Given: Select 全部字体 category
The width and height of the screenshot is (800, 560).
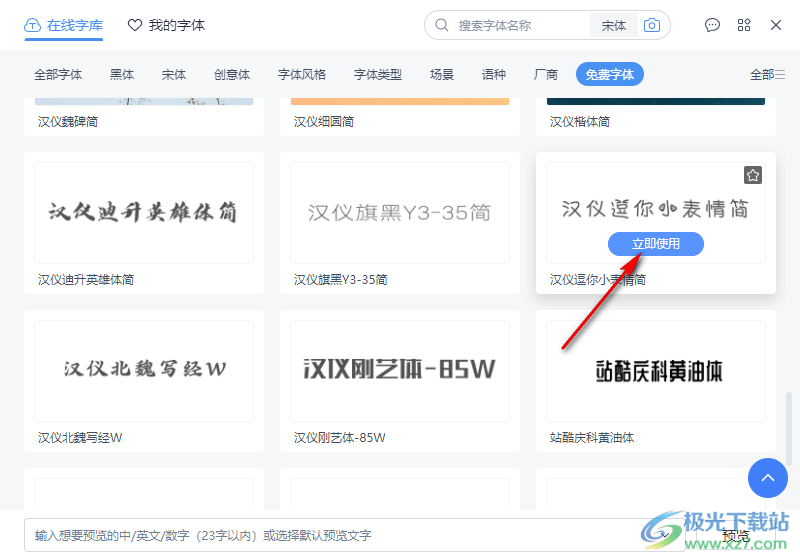Looking at the screenshot, I should (58, 74).
